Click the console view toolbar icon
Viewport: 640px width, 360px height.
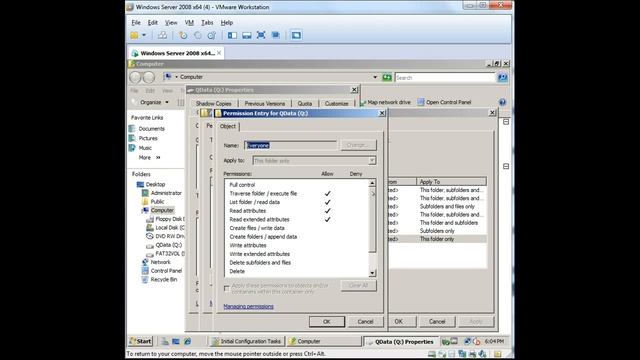point(296,36)
